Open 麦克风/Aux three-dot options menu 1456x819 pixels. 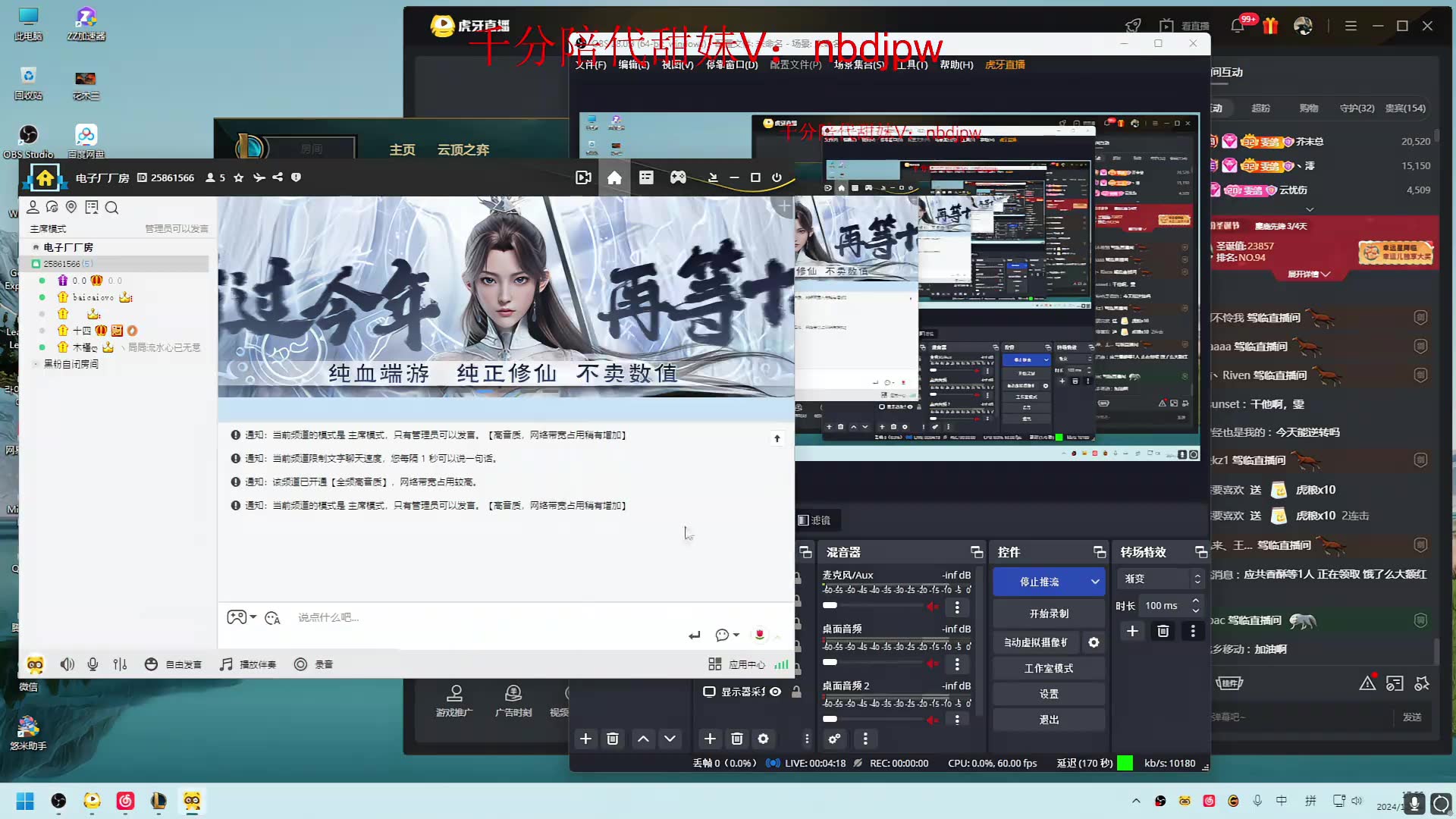click(957, 607)
